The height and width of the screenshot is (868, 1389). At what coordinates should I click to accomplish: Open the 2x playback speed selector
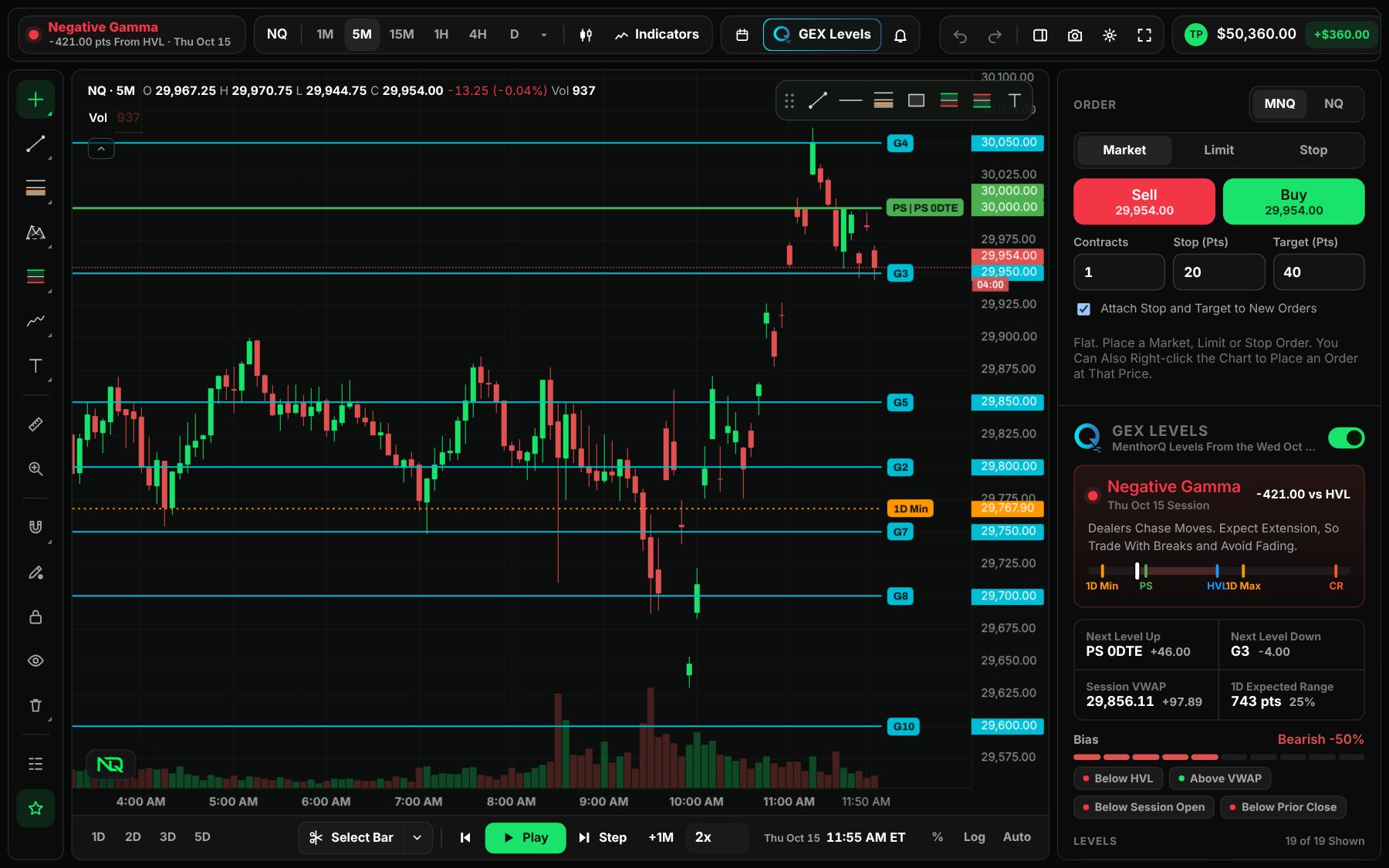717,838
